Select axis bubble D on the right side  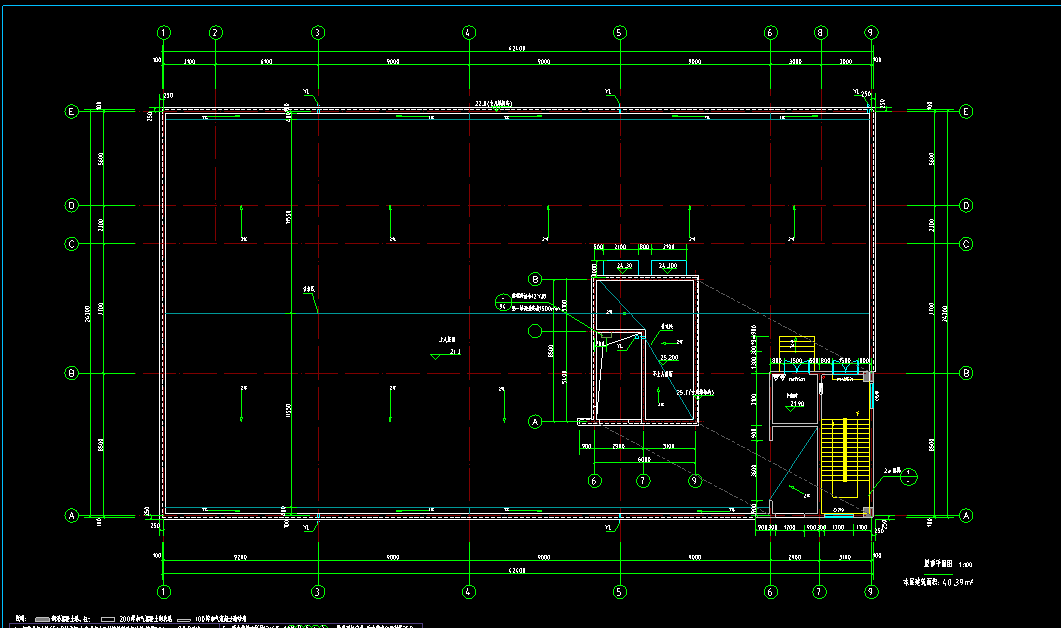[966, 206]
